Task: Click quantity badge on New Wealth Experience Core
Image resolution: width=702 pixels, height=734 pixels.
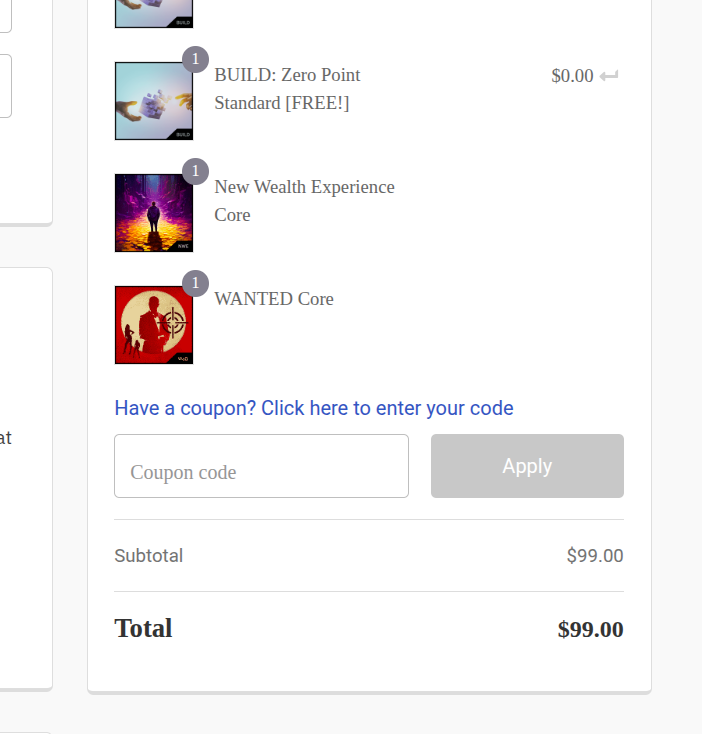Action: click(x=196, y=171)
